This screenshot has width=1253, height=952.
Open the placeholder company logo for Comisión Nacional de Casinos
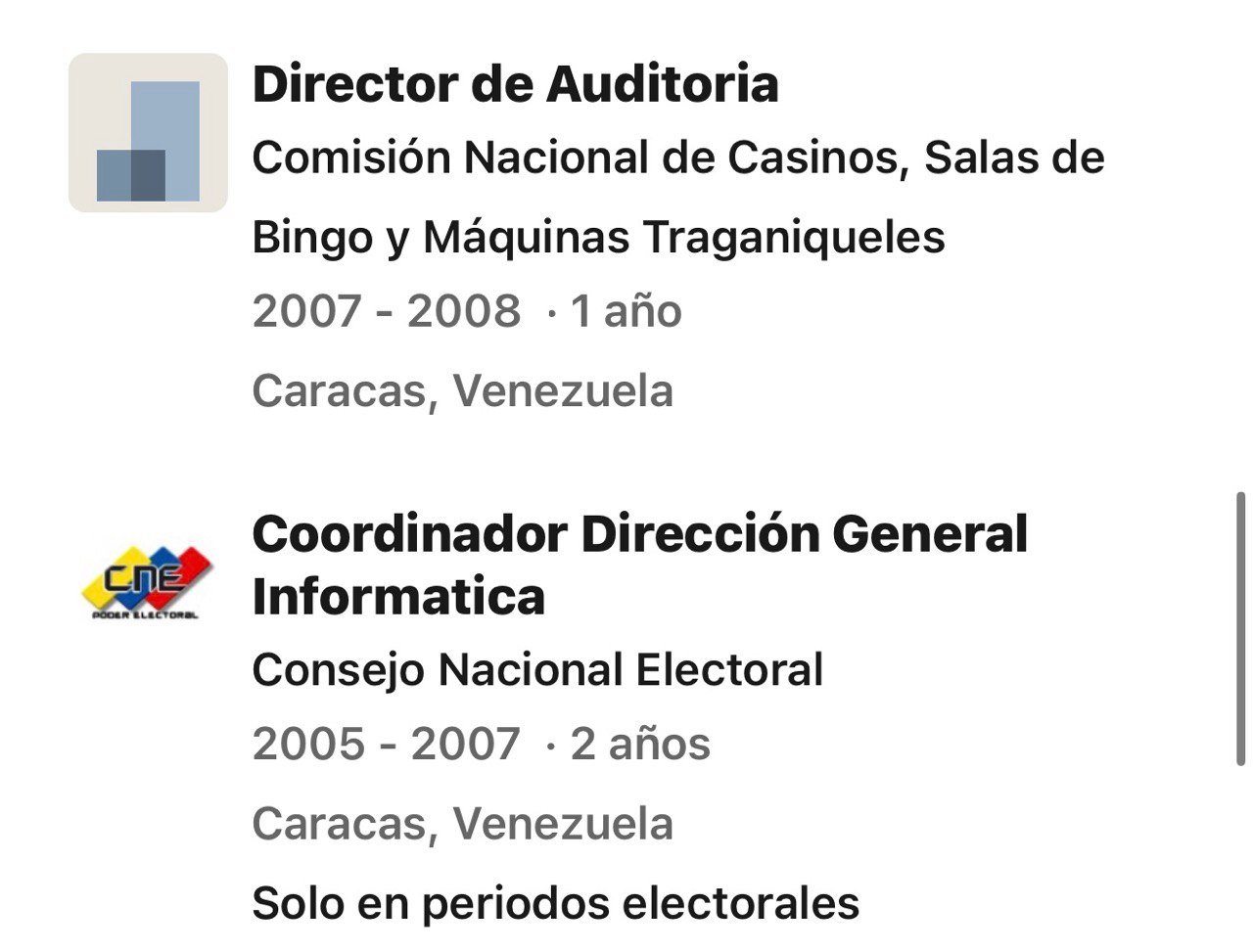tap(148, 133)
